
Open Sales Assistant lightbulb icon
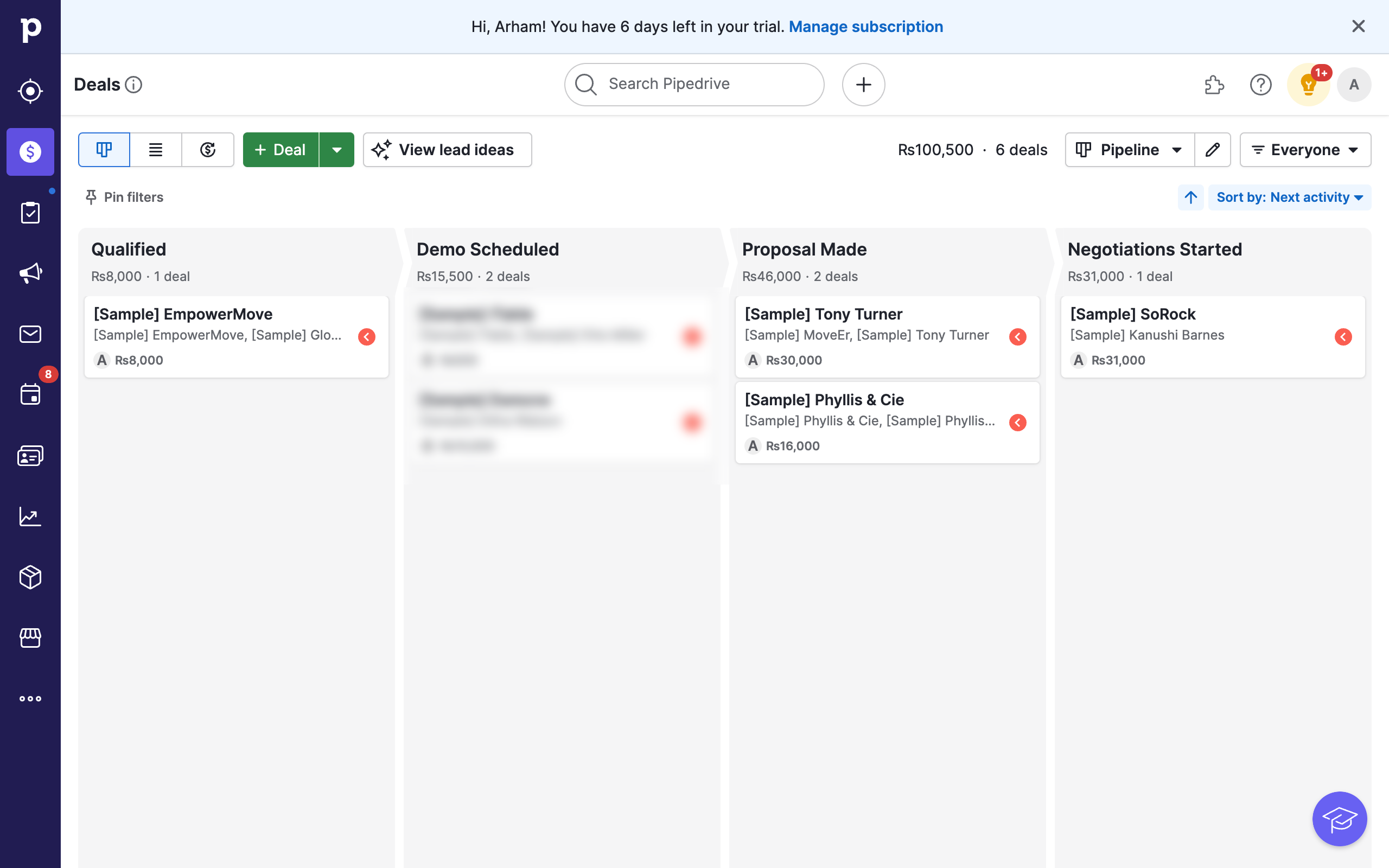(1308, 85)
